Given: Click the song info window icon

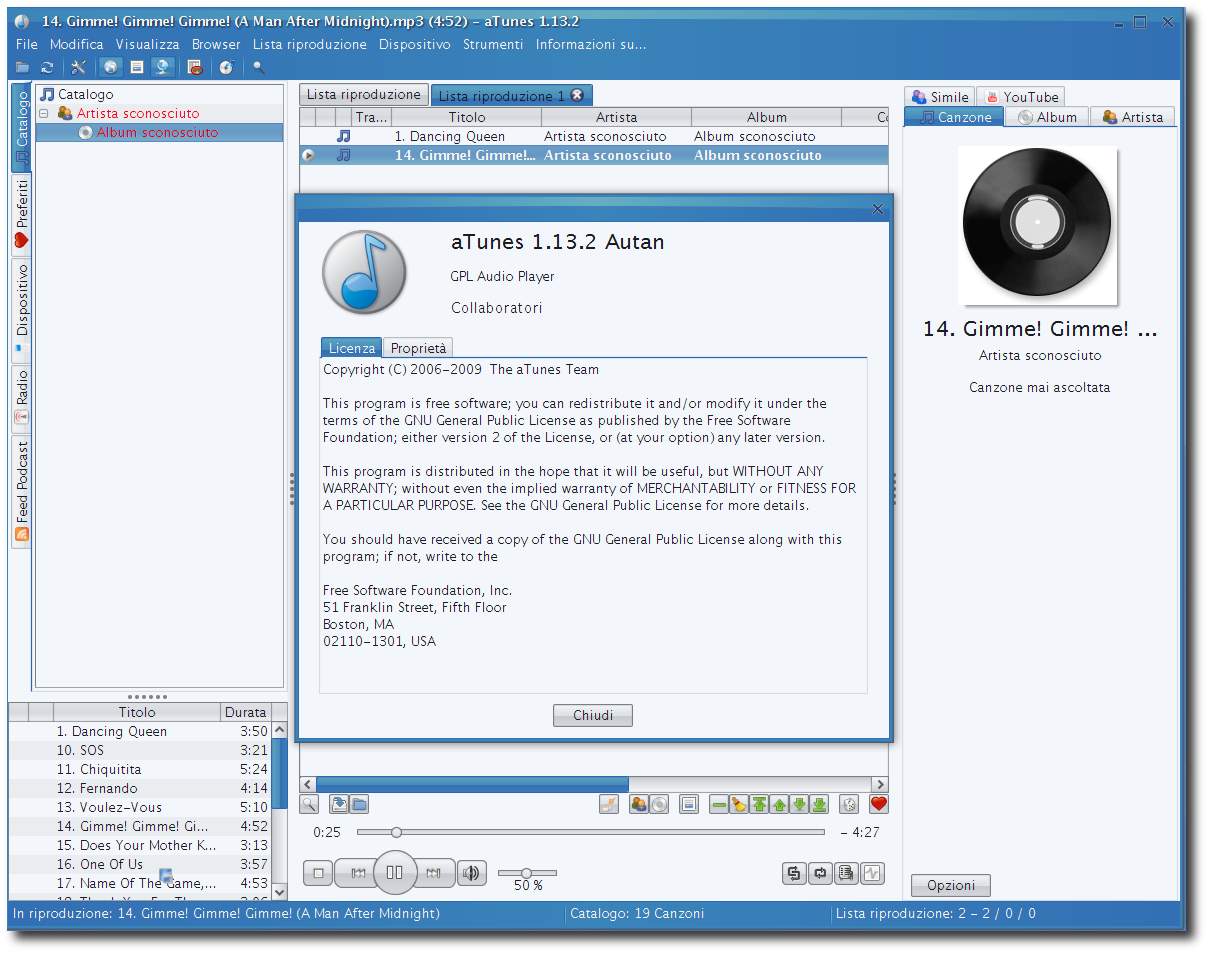Looking at the screenshot, I should pos(689,804).
